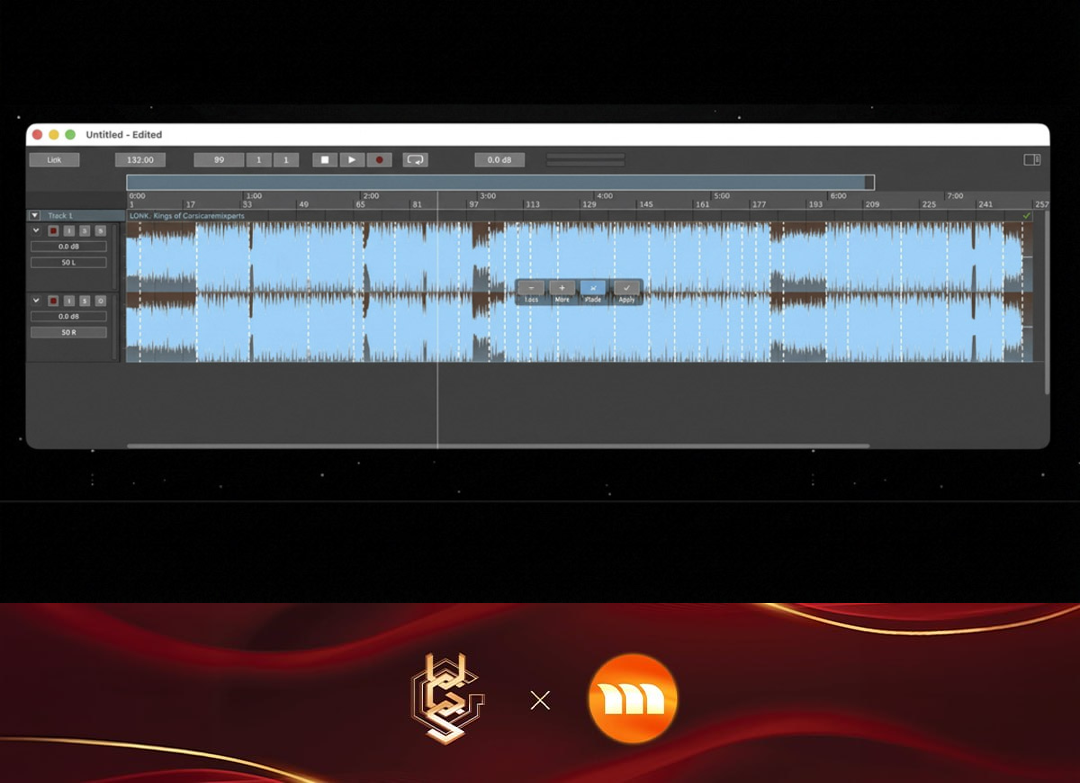This screenshot has height=783, width=1080.
Task: Start playback with the Play button
Action: click(351, 160)
